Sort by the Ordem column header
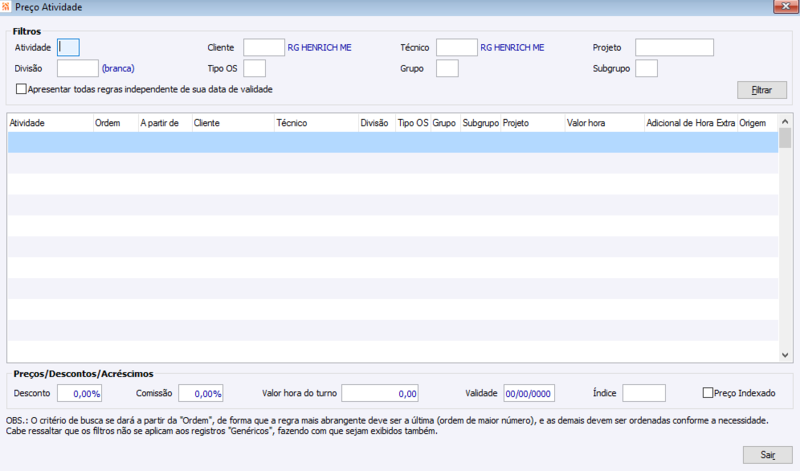The image size is (800, 471). pos(116,123)
